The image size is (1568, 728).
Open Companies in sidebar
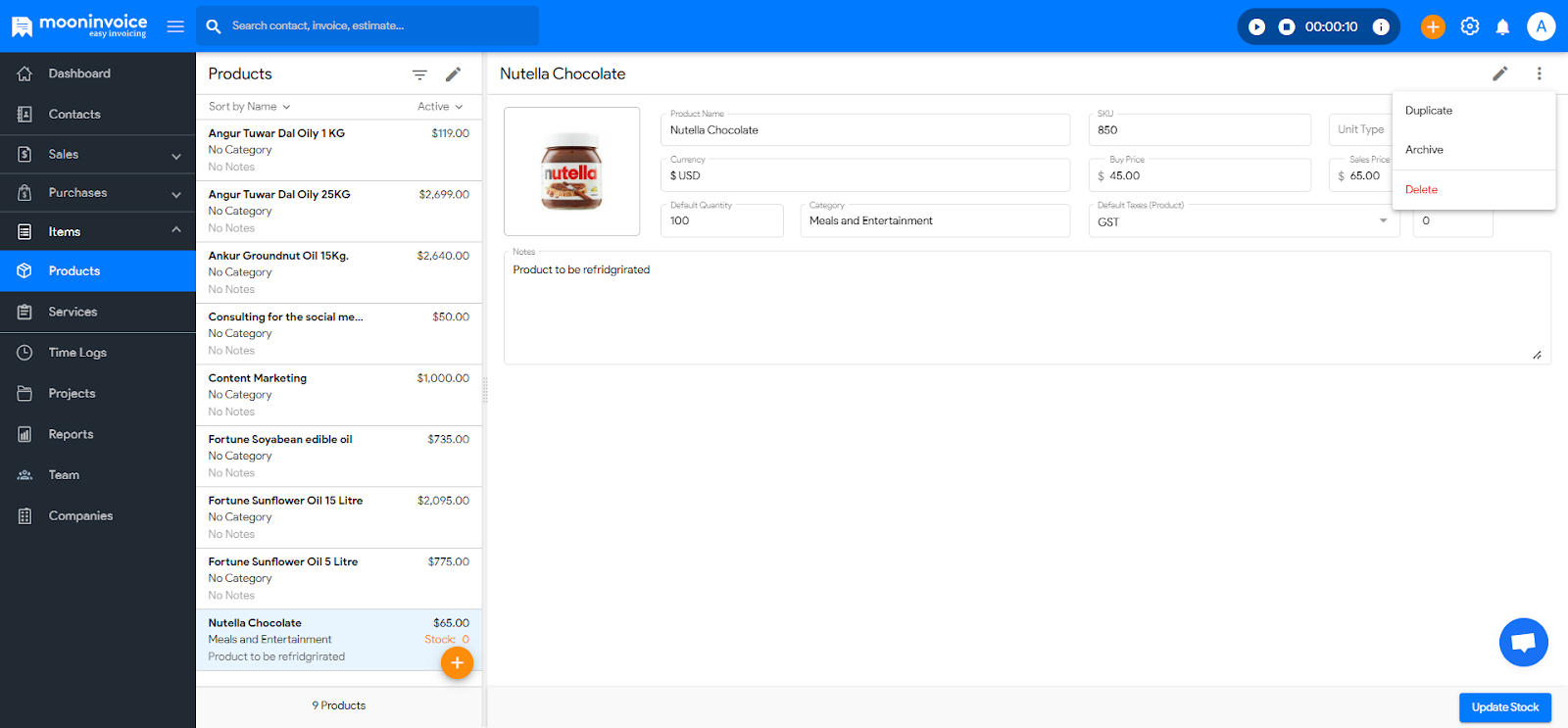[98, 516]
